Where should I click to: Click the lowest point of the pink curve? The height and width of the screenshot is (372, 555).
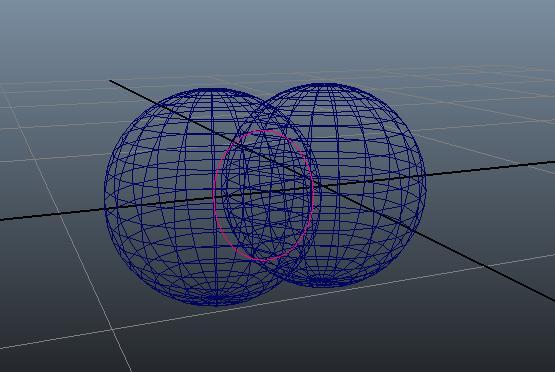(265, 260)
